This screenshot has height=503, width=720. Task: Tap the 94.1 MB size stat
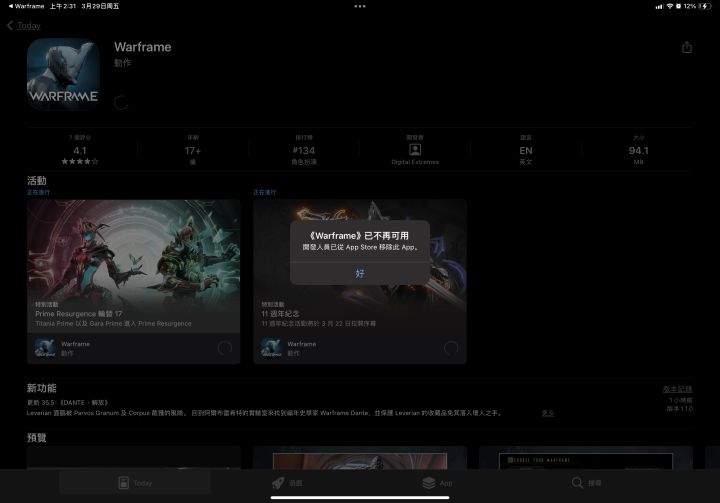[x=638, y=150]
